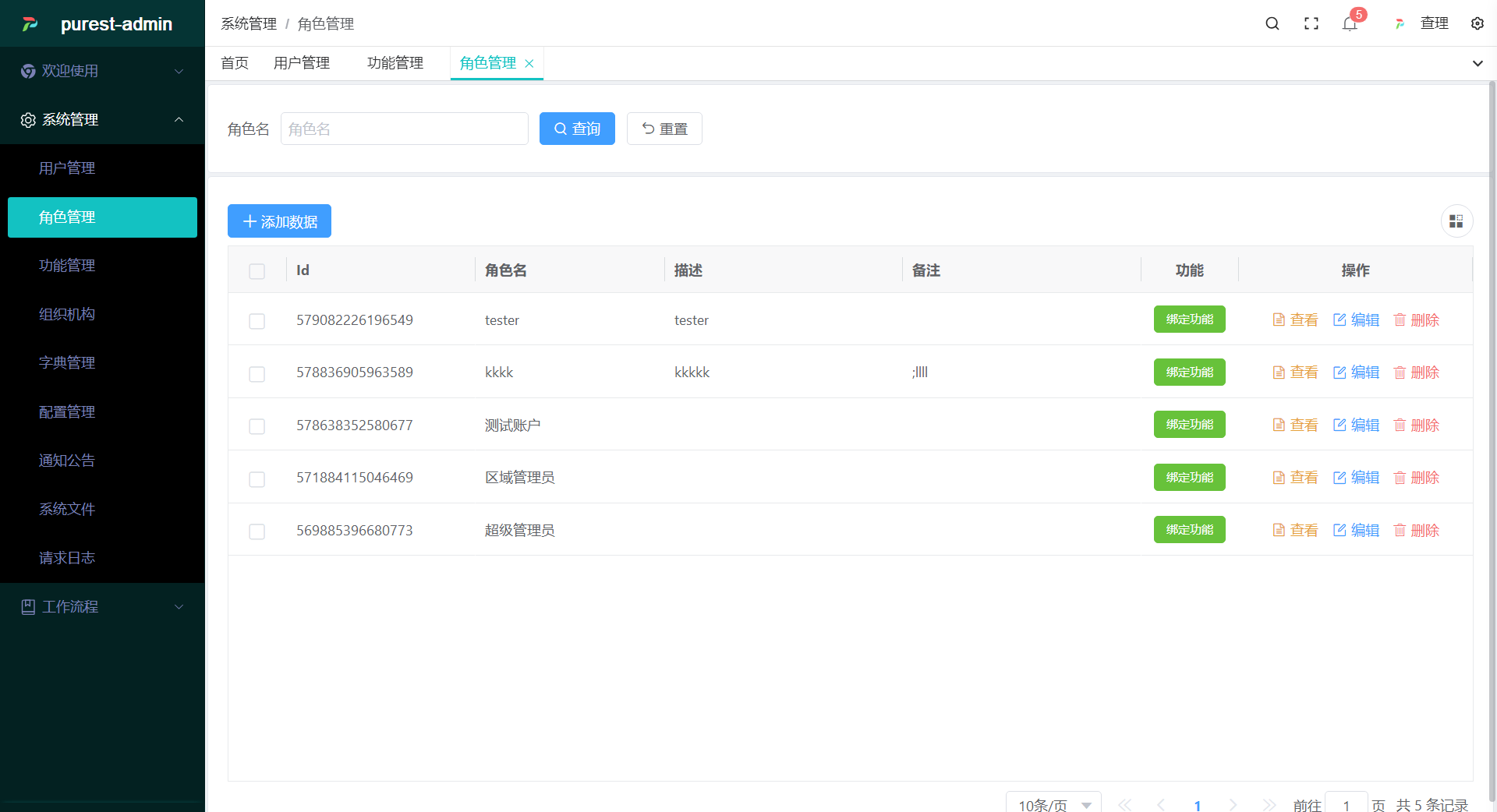The image size is (1497, 812).
Task: Delete the tester role row
Action: tap(1416, 320)
